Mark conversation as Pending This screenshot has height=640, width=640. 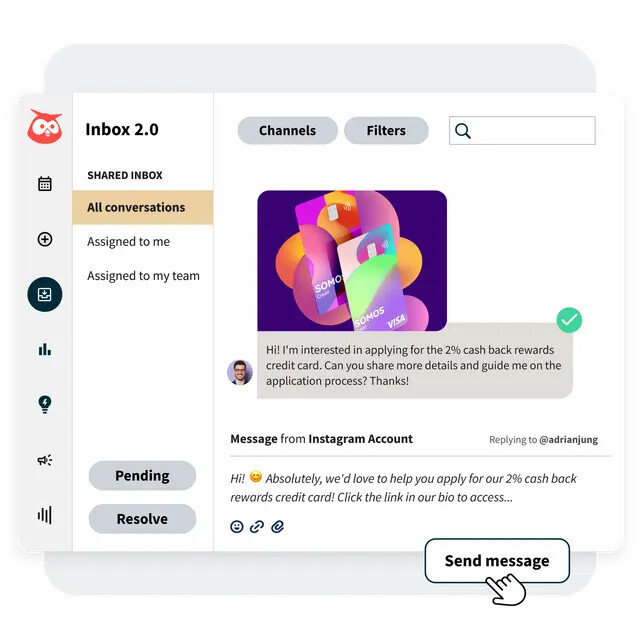pyautogui.click(x=142, y=476)
